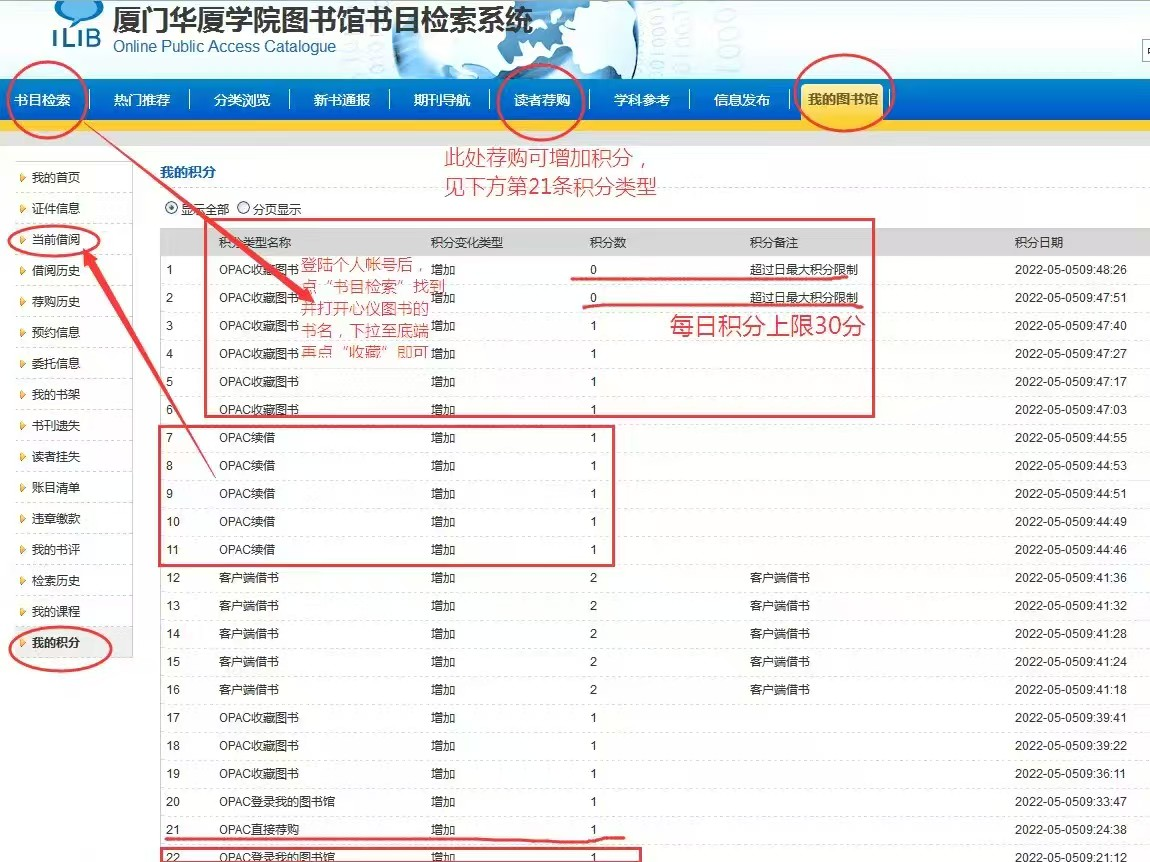Click the date 2022-05-0509:48:26

[x=1071, y=269]
